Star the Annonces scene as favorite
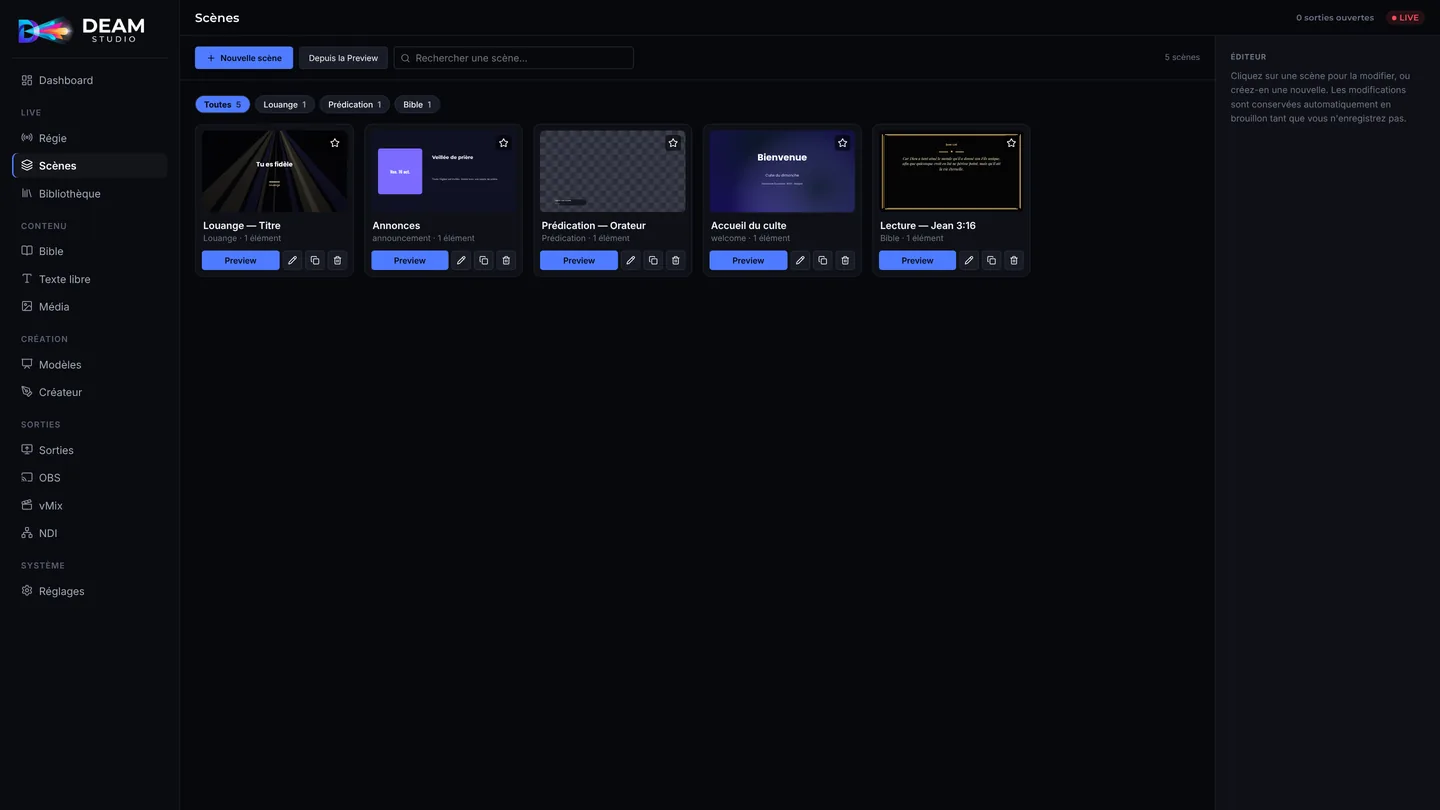The width and height of the screenshot is (1440, 810). click(504, 143)
